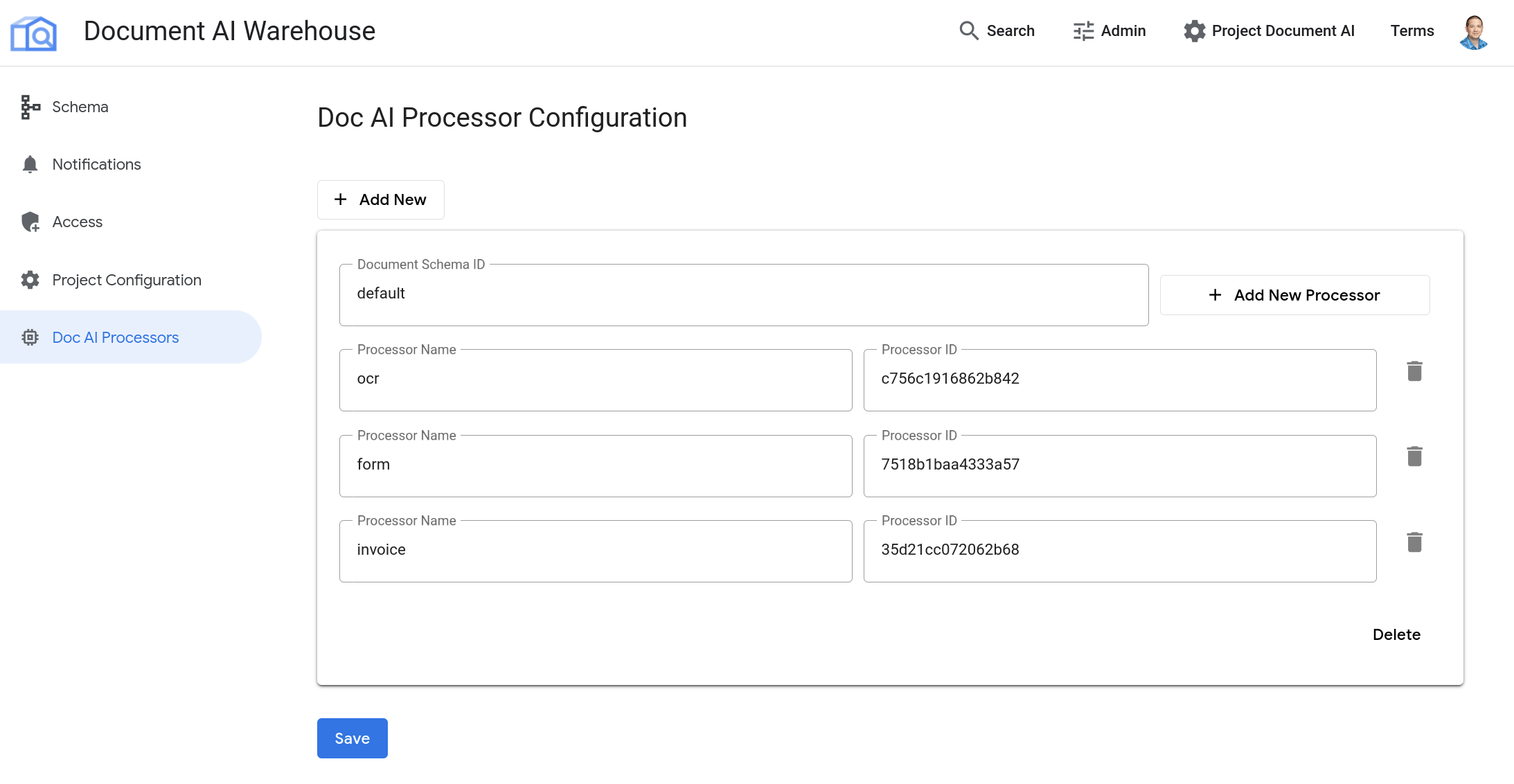
Task: Click the delete trash icon for invoice processor
Action: [x=1415, y=543]
